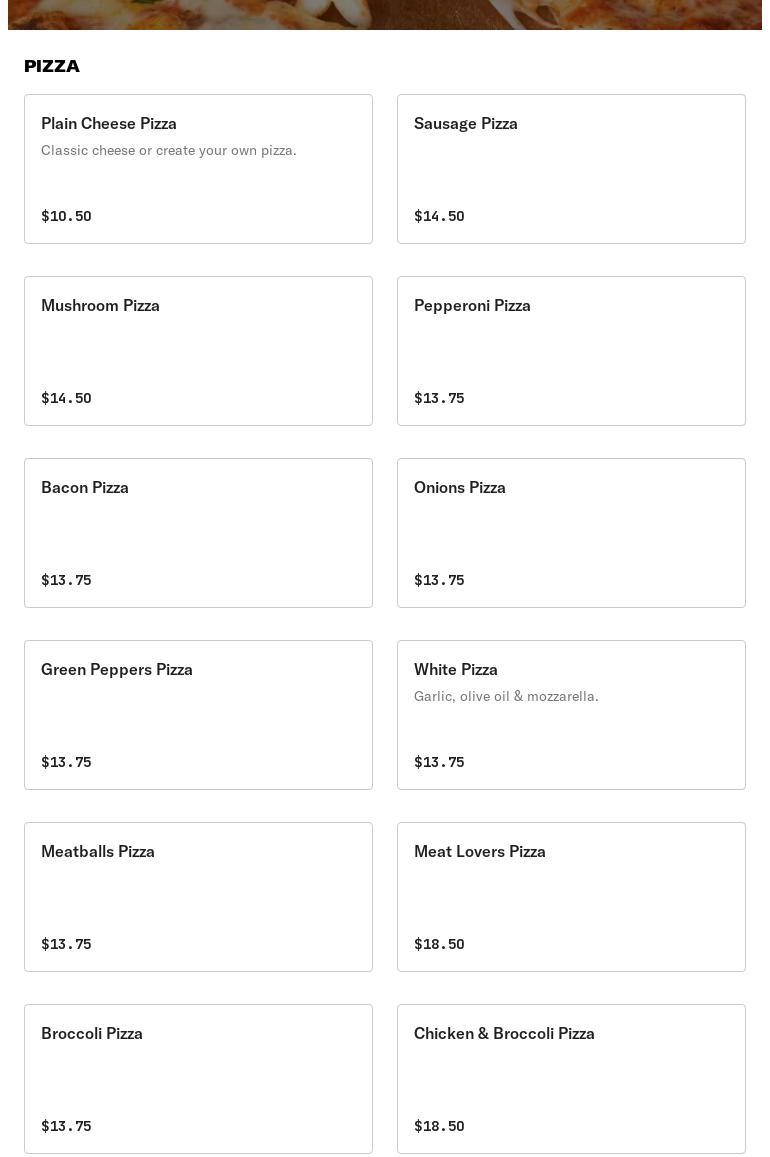Select the Chicken & Broccoli Pizza card

point(571,1079)
